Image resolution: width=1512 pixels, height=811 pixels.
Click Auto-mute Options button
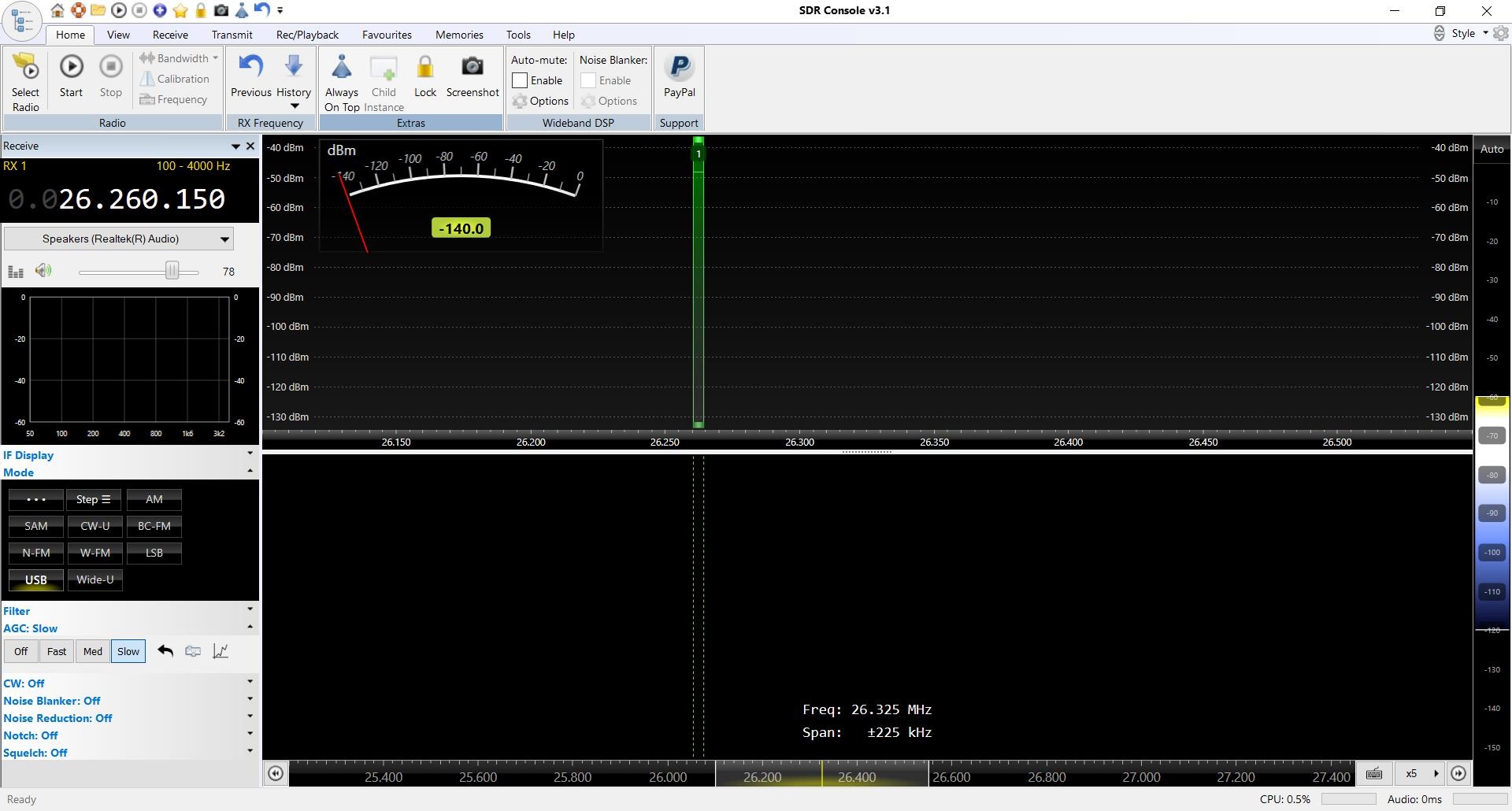[x=540, y=101]
